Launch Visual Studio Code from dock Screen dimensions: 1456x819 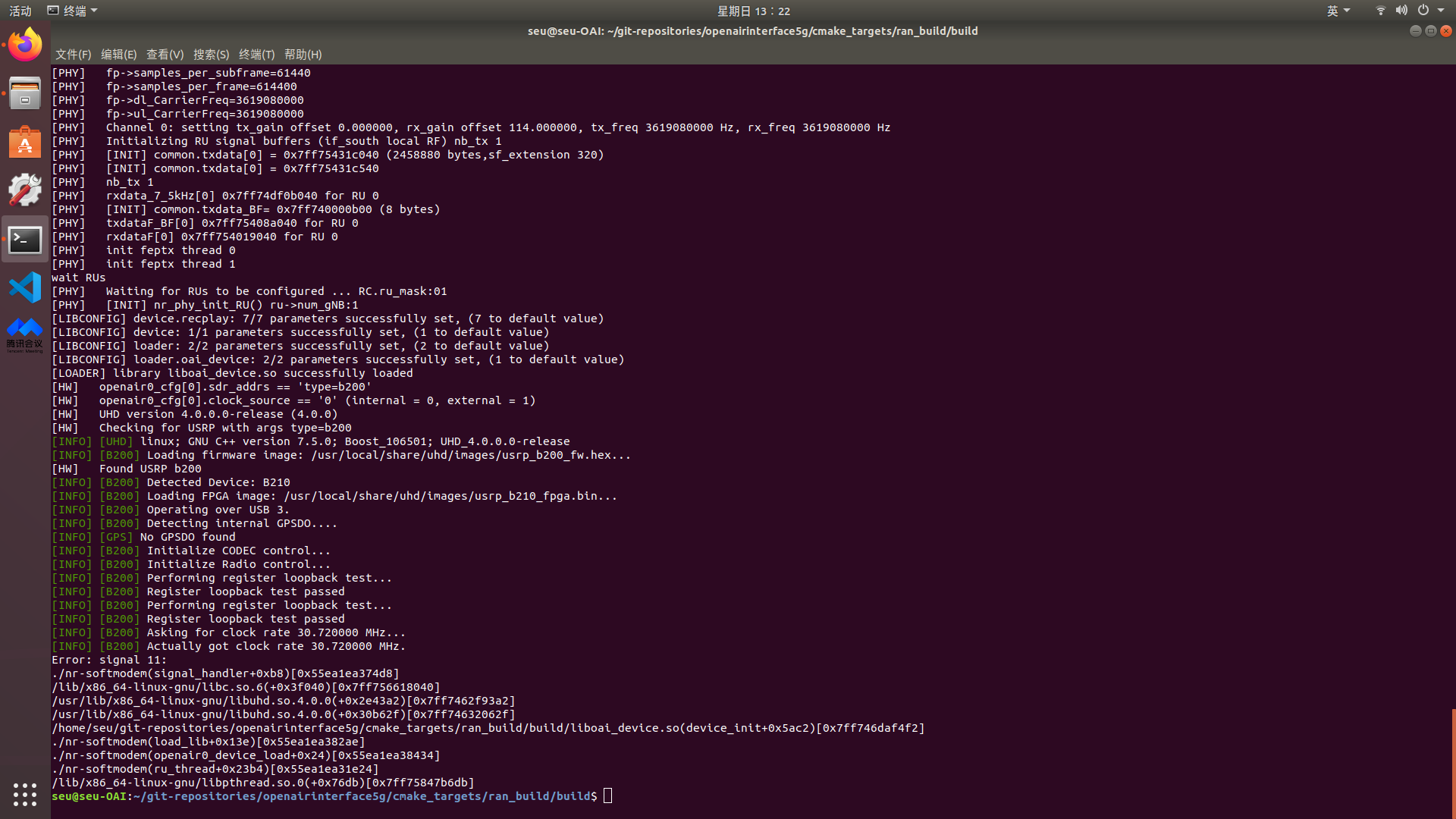tap(25, 288)
